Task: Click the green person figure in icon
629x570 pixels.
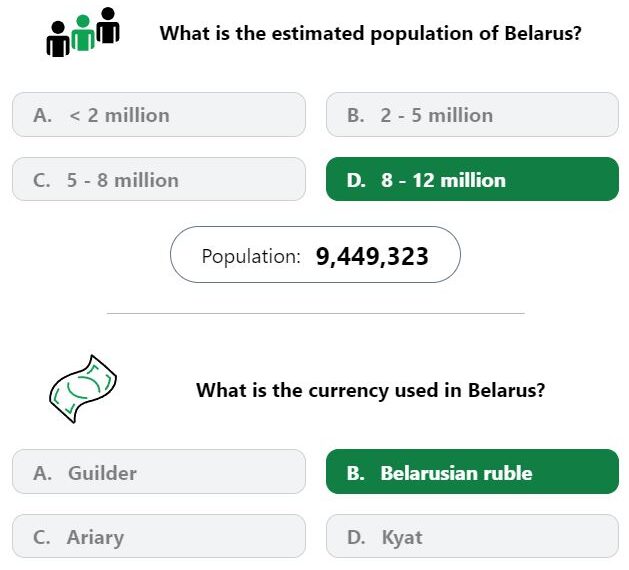Action: (x=83, y=33)
